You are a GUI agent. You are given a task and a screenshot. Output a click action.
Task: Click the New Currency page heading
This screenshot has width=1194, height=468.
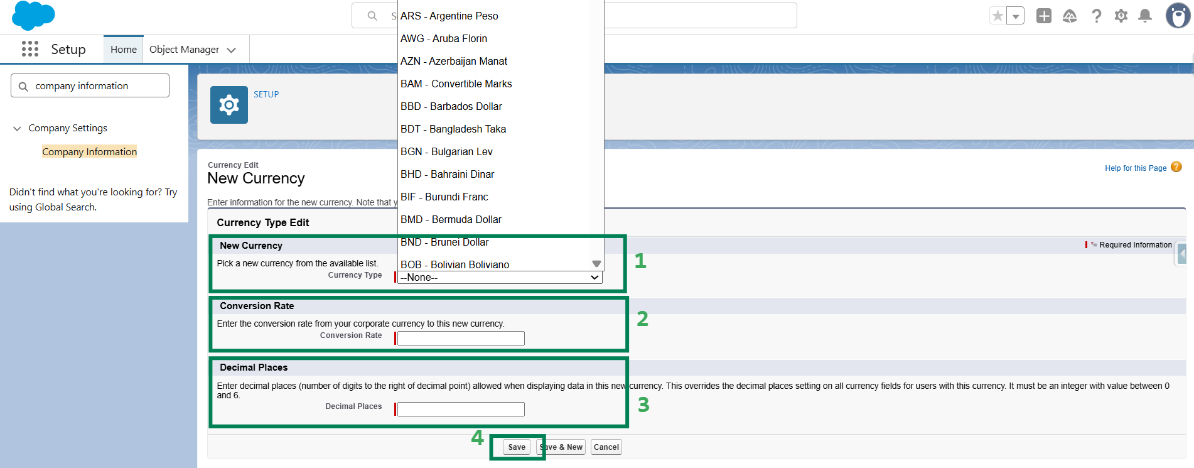tap(256, 179)
